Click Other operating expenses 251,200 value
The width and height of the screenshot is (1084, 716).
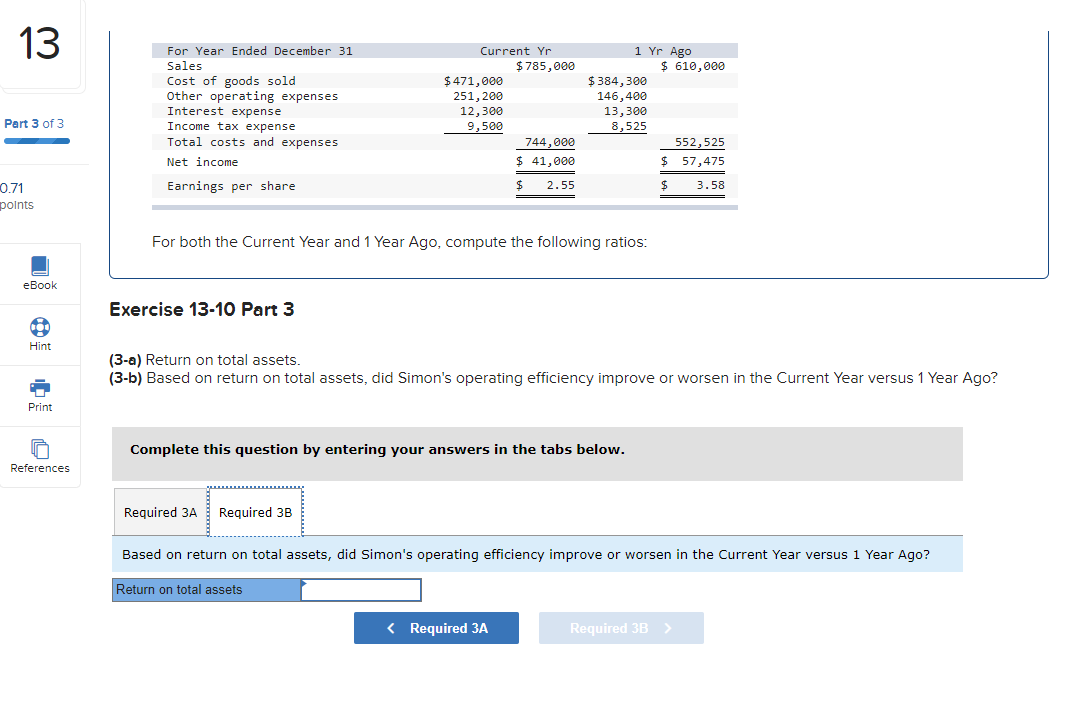pos(478,97)
